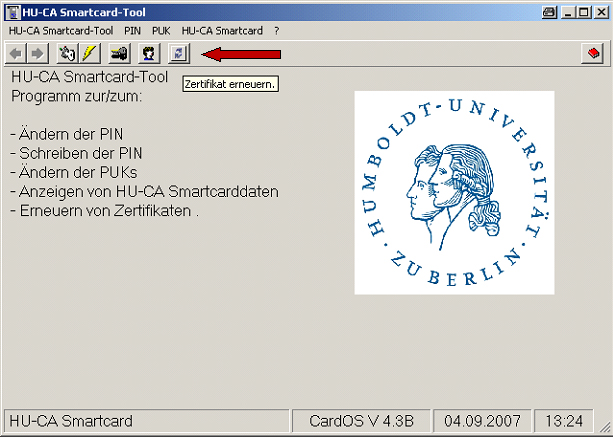Open the PIN menu
The width and height of the screenshot is (613, 438).
132,31
